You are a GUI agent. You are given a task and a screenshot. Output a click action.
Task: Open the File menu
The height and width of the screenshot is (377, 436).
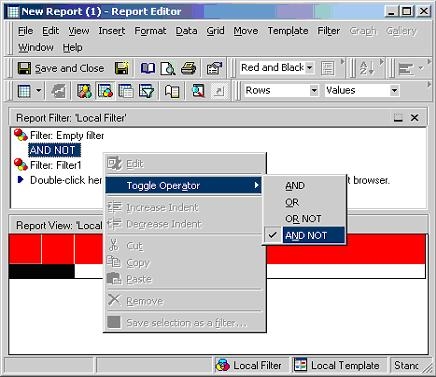click(26, 31)
